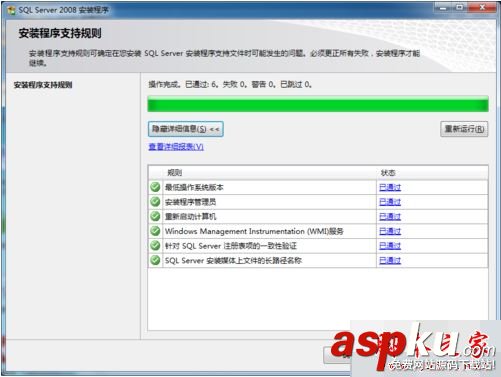Click green check icon for 安装程序管理员

pos(155,202)
